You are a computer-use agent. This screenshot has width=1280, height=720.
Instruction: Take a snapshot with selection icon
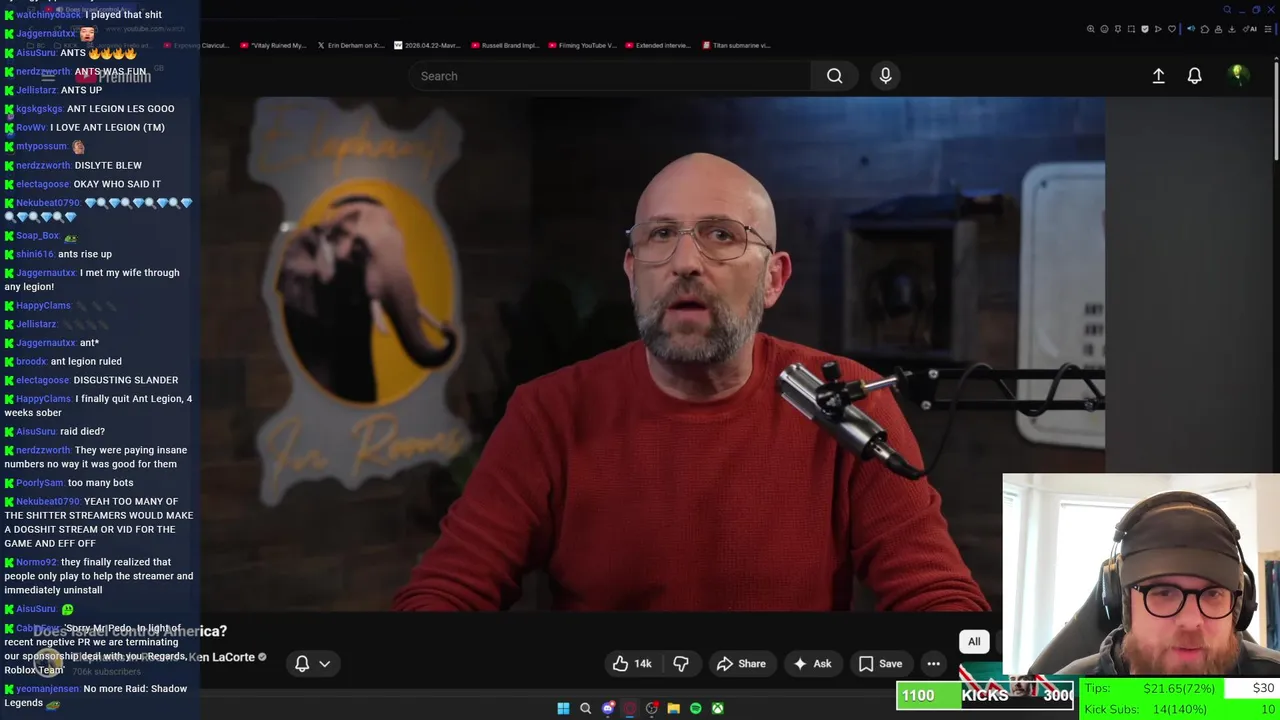tap(1131, 29)
